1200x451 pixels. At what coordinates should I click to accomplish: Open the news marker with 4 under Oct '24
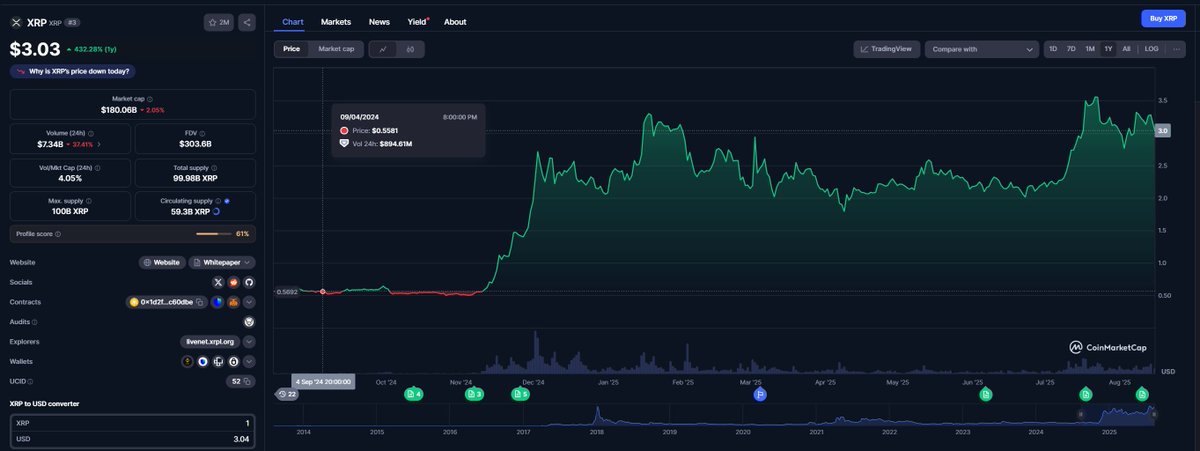pos(413,394)
